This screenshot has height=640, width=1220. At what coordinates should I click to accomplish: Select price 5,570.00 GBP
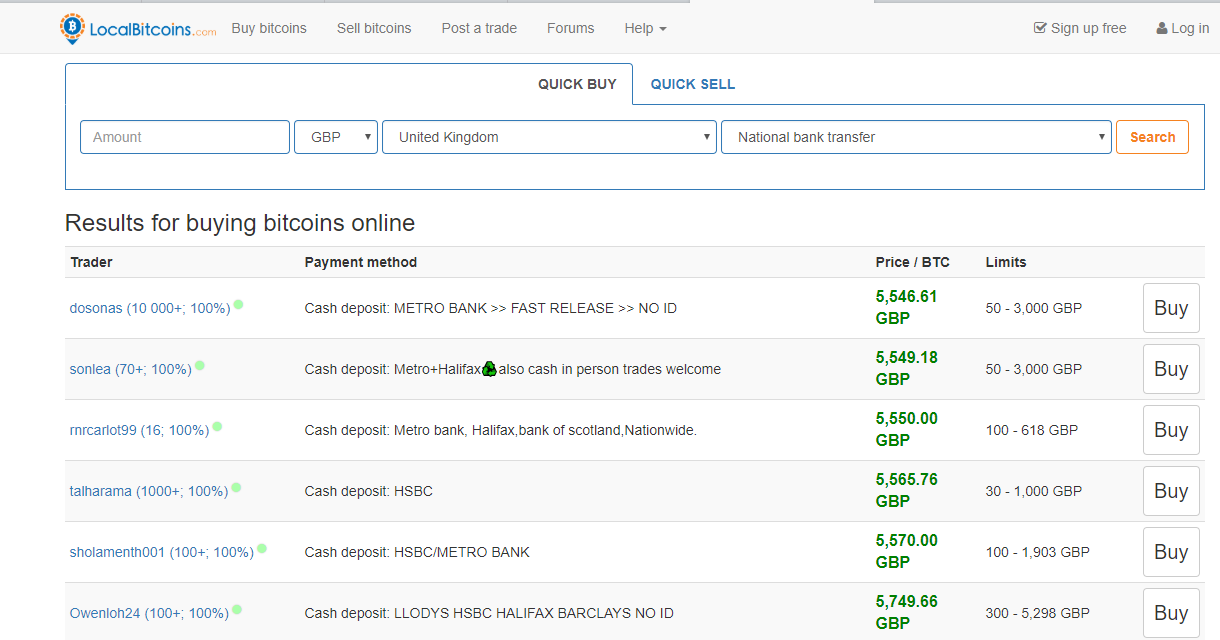click(907, 552)
